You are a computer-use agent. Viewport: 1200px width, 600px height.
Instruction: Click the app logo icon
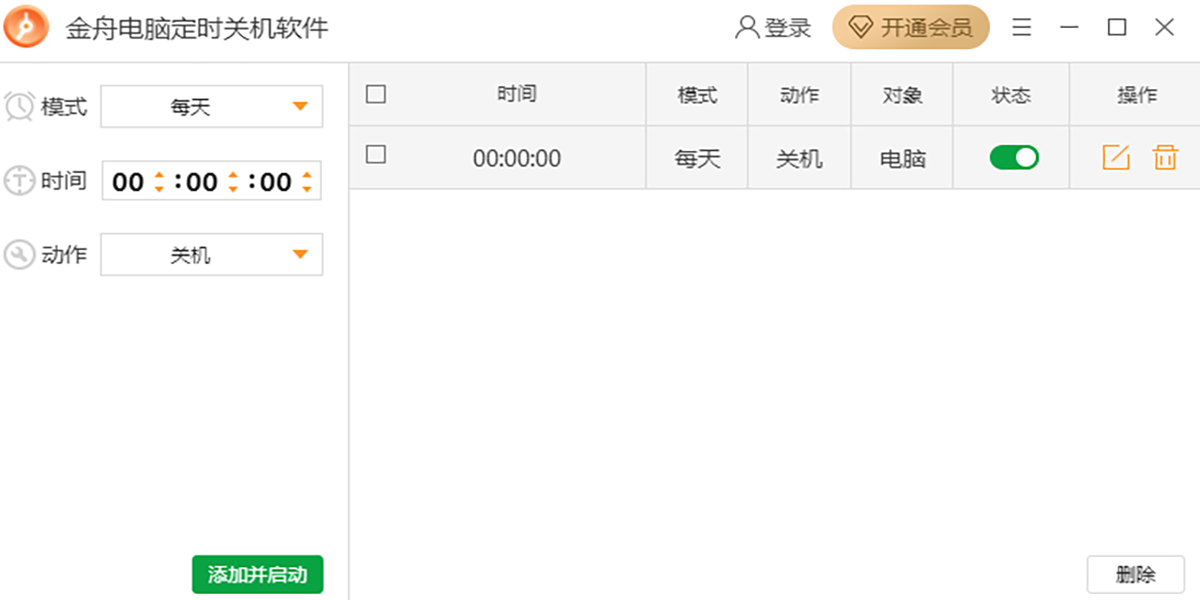(25, 27)
